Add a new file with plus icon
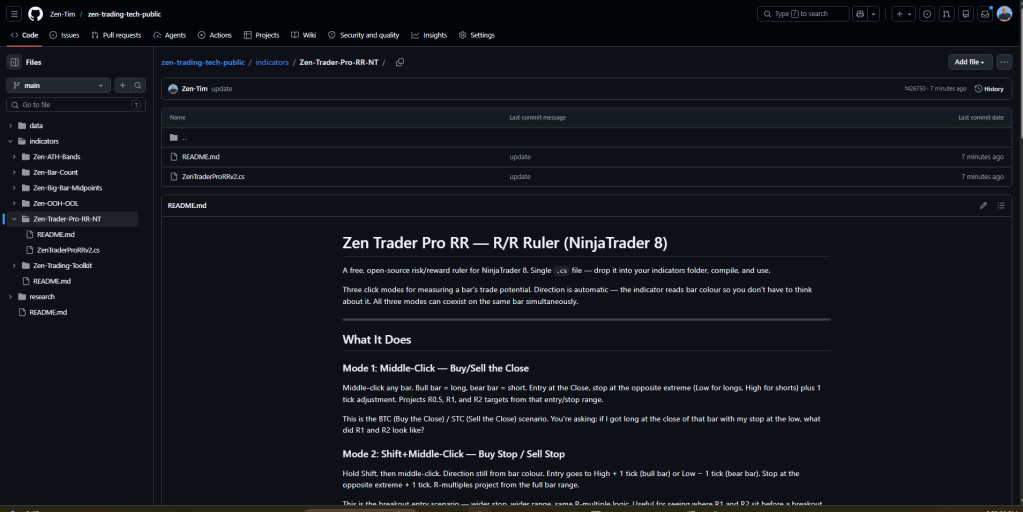Image resolution: width=1023 pixels, height=512 pixels. pyautogui.click(x=122, y=85)
